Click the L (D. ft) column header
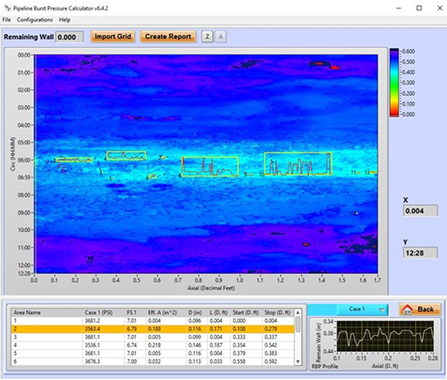Viewport: 447px width, 380px height. tap(218, 313)
